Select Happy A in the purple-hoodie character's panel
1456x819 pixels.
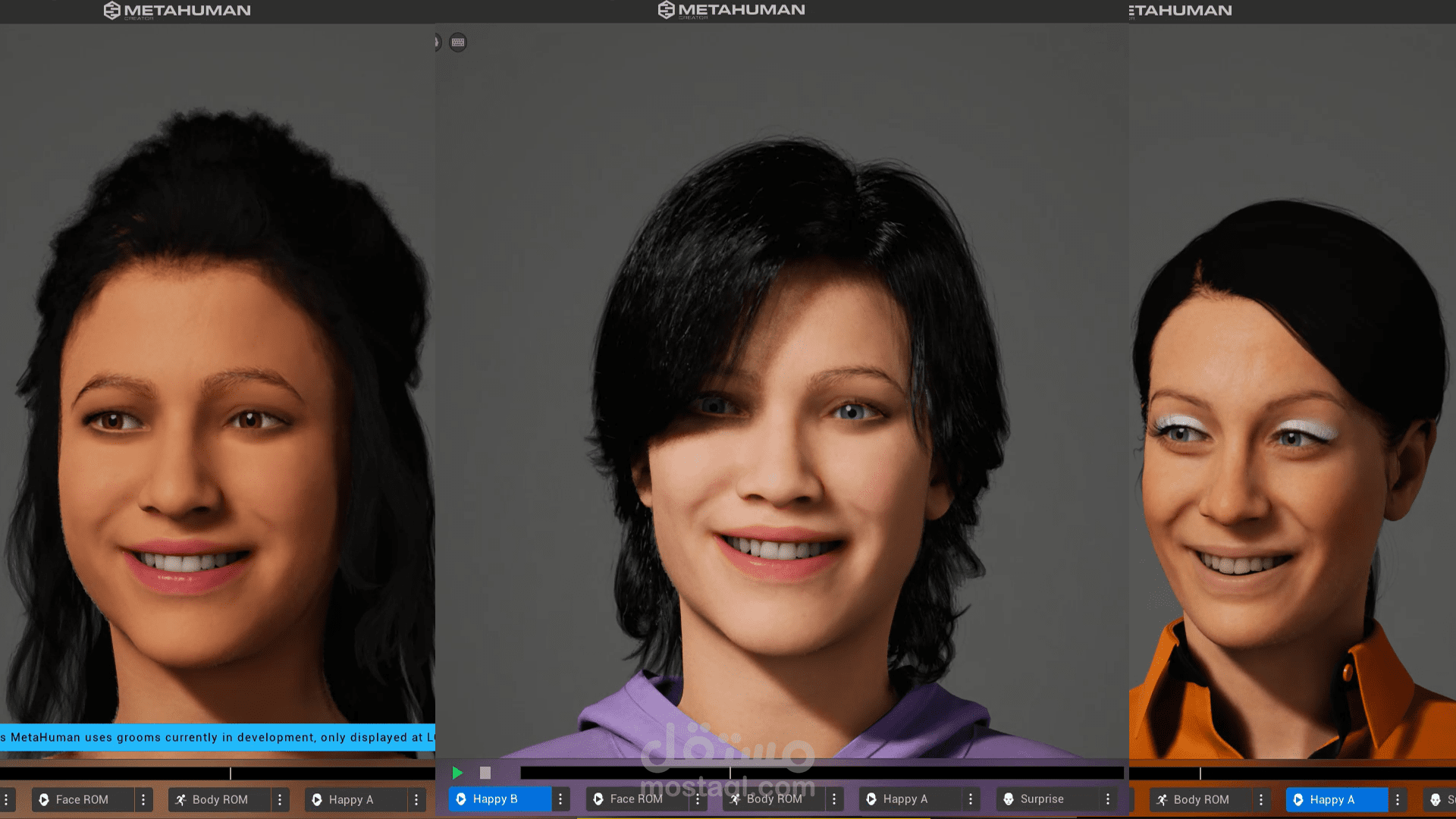point(905,799)
